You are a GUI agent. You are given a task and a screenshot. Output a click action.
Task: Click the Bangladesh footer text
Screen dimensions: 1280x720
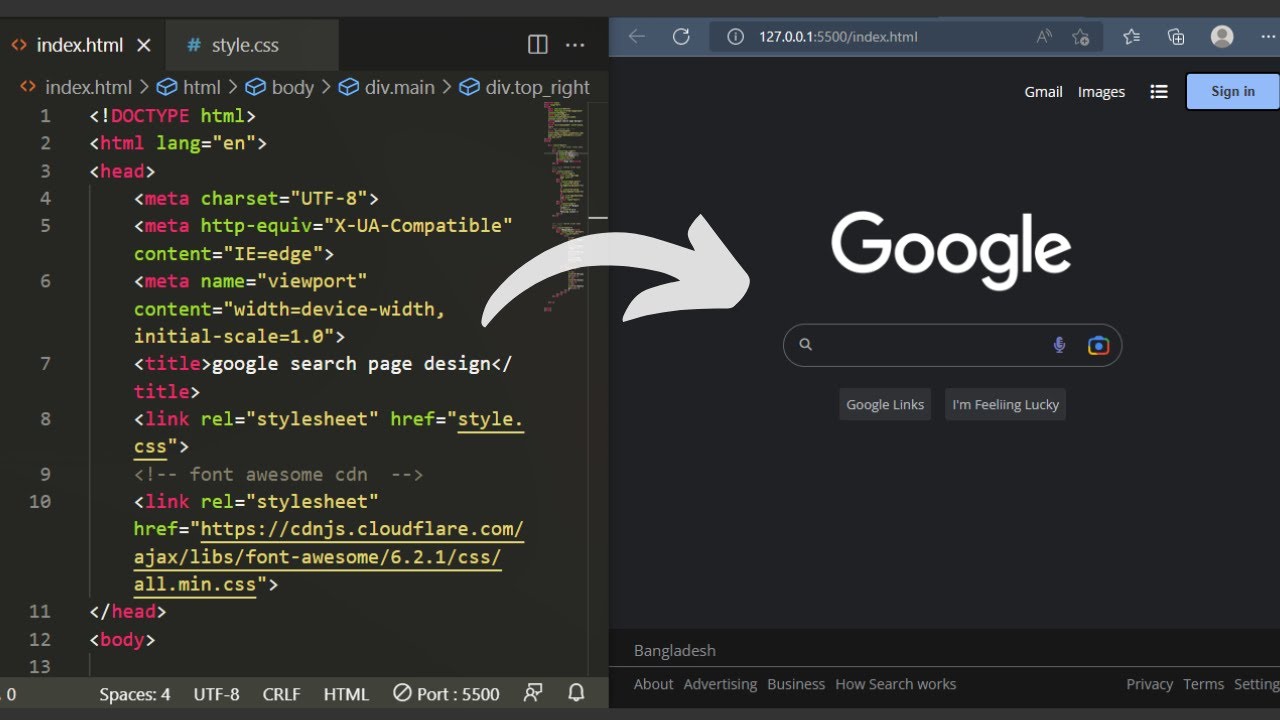[x=675, y=651]
